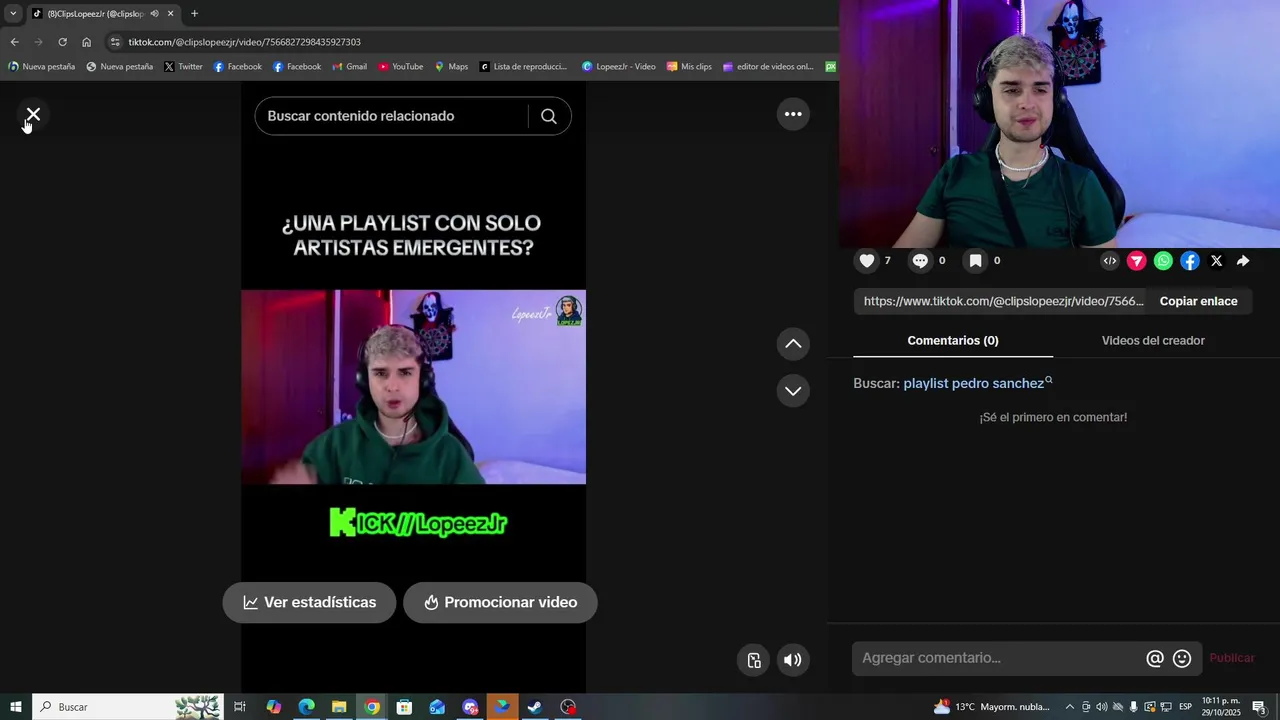
Task: Open the Chrome tab search dropdown
Action: click(x=13, y=14)
